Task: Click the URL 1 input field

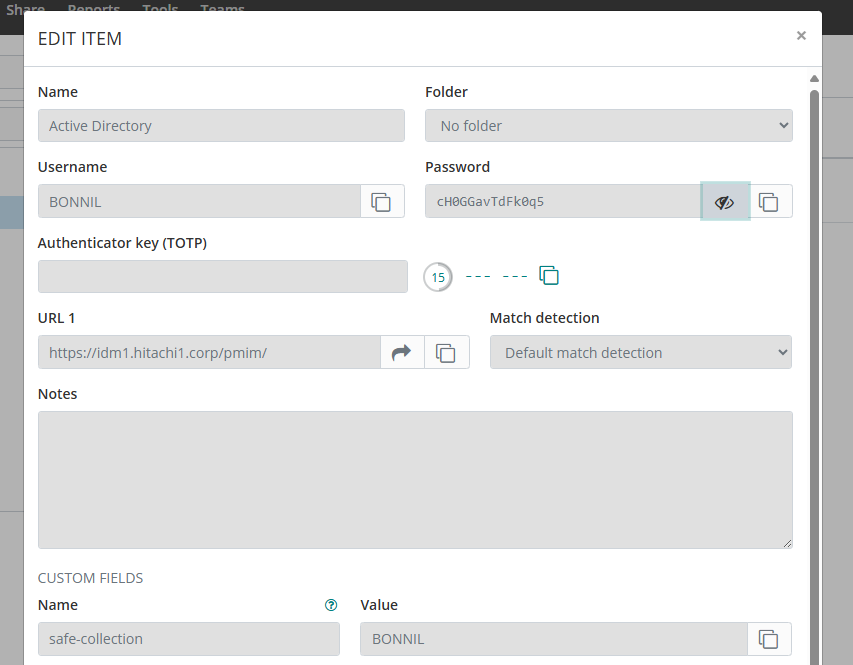Action: (x=209, y=352)
